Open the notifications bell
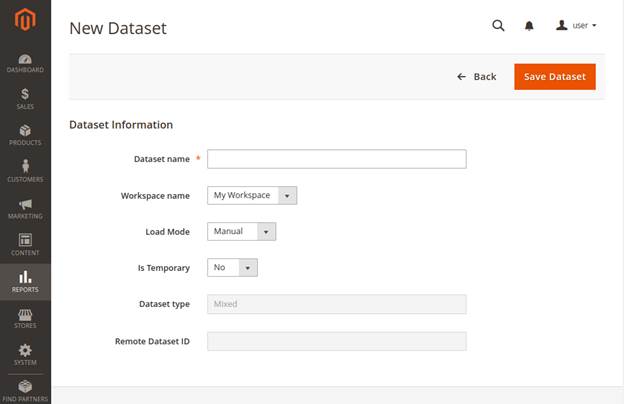This screenshot has width=624, height=404. point(529,26)
